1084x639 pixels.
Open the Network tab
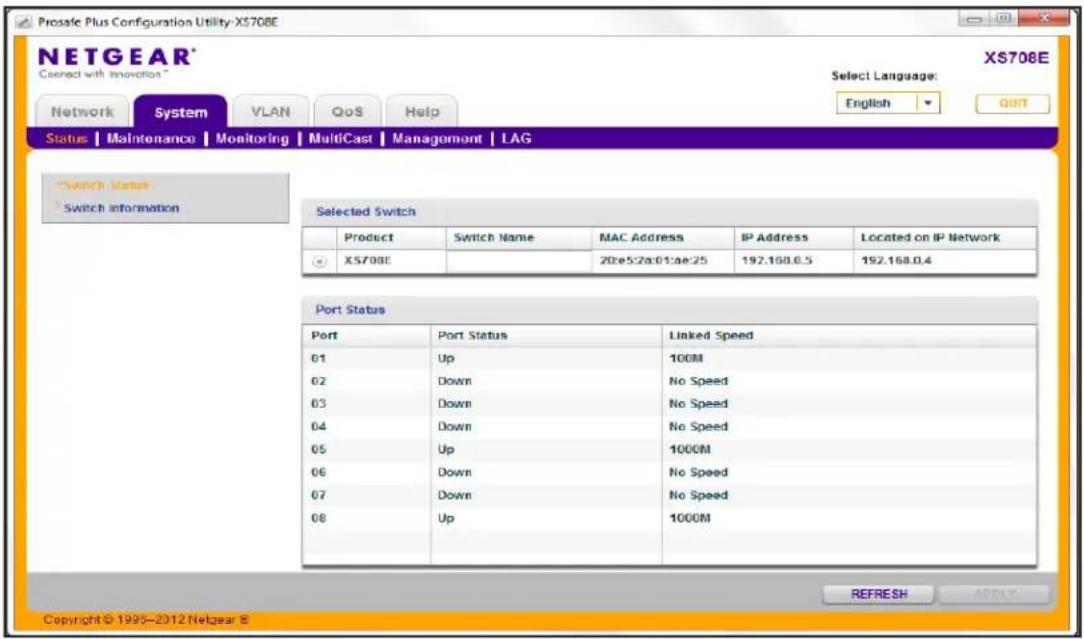pyautogui.click(x=82, y=112)
